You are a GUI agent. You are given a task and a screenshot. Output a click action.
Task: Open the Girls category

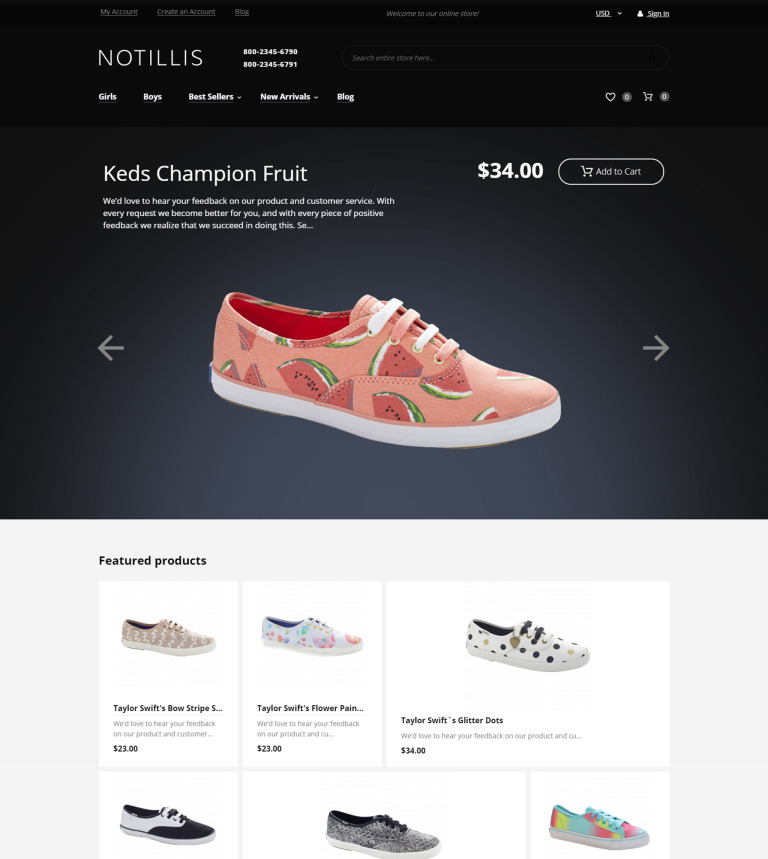click(107, 97)
